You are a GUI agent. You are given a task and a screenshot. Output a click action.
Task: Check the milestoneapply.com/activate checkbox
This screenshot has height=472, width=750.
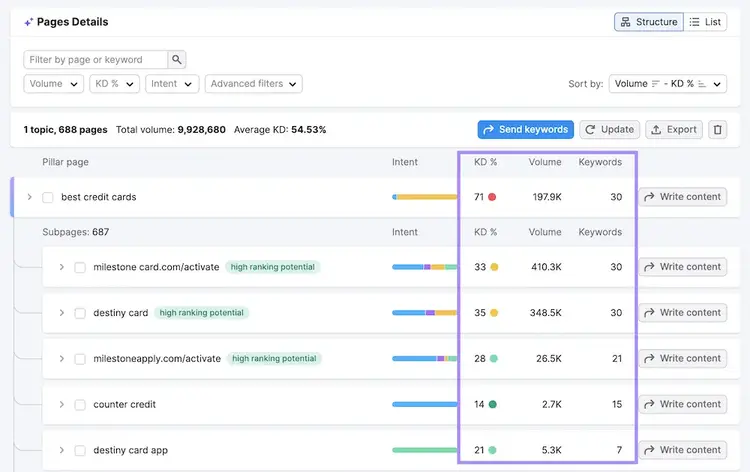pyautogui.click(x=80, y=359)
